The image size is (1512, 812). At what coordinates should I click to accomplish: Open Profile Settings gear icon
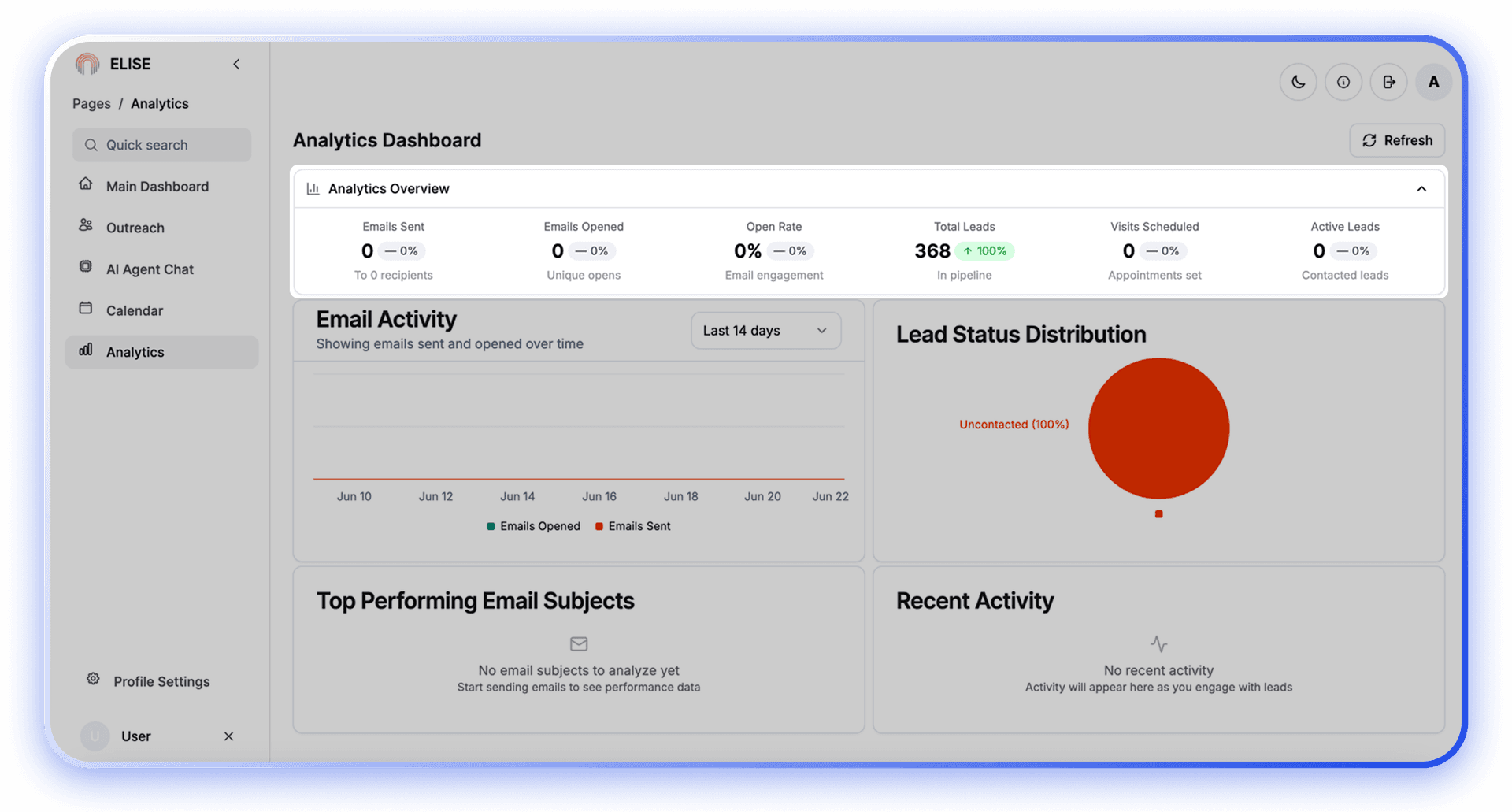[x=93, y=679]
